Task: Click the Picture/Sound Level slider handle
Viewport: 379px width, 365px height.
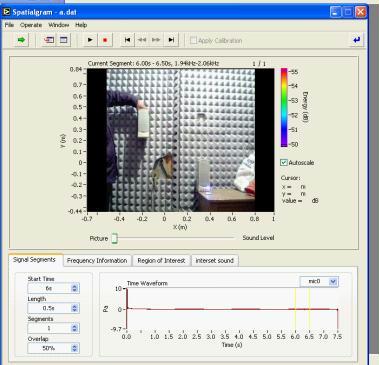Action: [114, 239]
